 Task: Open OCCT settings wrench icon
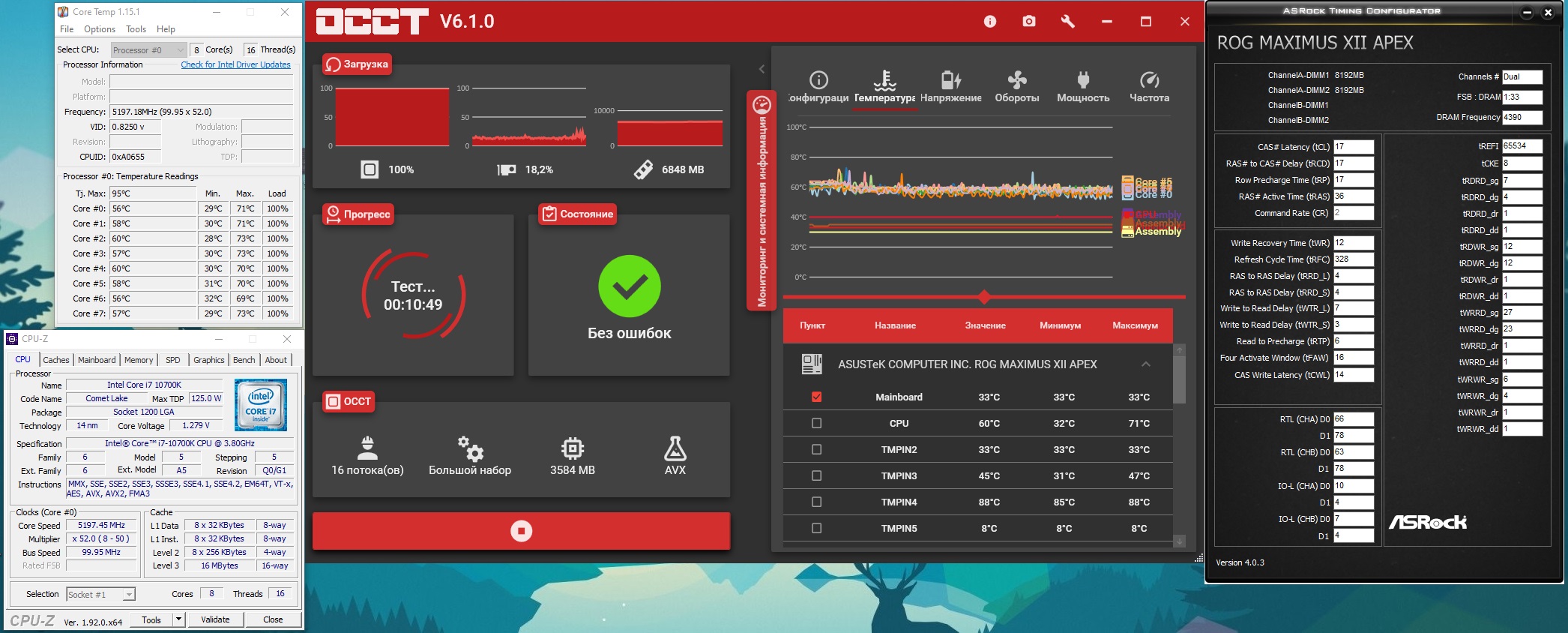tap(1068, 22)
